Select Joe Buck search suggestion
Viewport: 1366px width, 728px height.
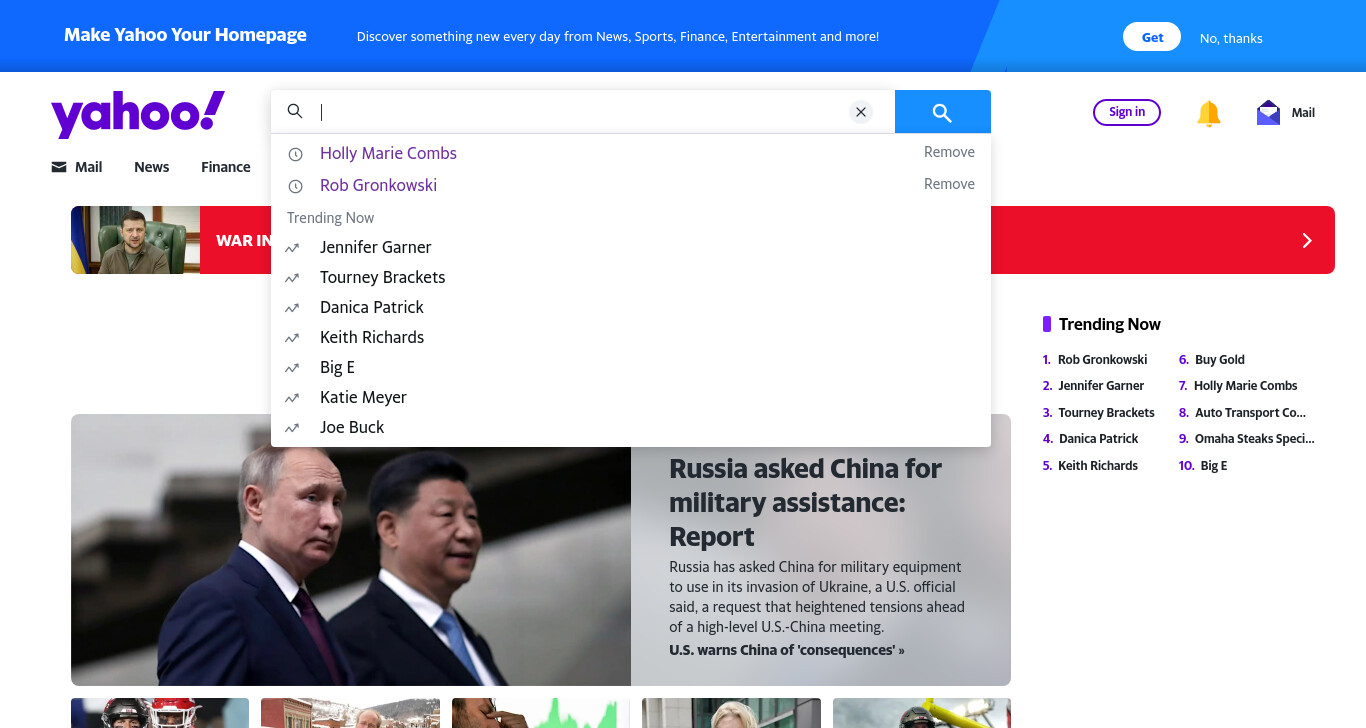point(352,427)
